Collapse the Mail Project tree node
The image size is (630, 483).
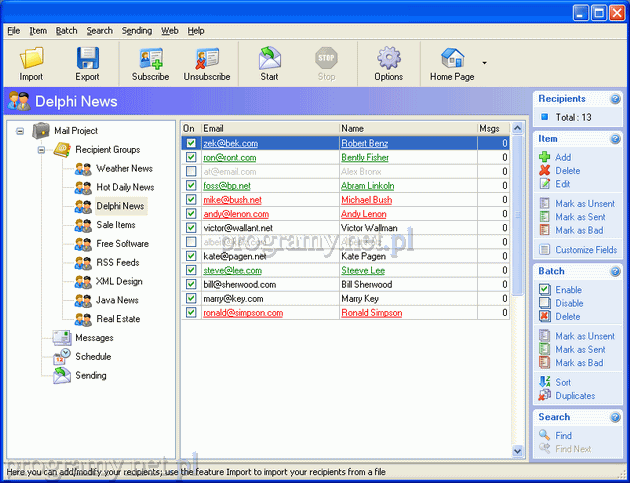(x=20, y=131)
